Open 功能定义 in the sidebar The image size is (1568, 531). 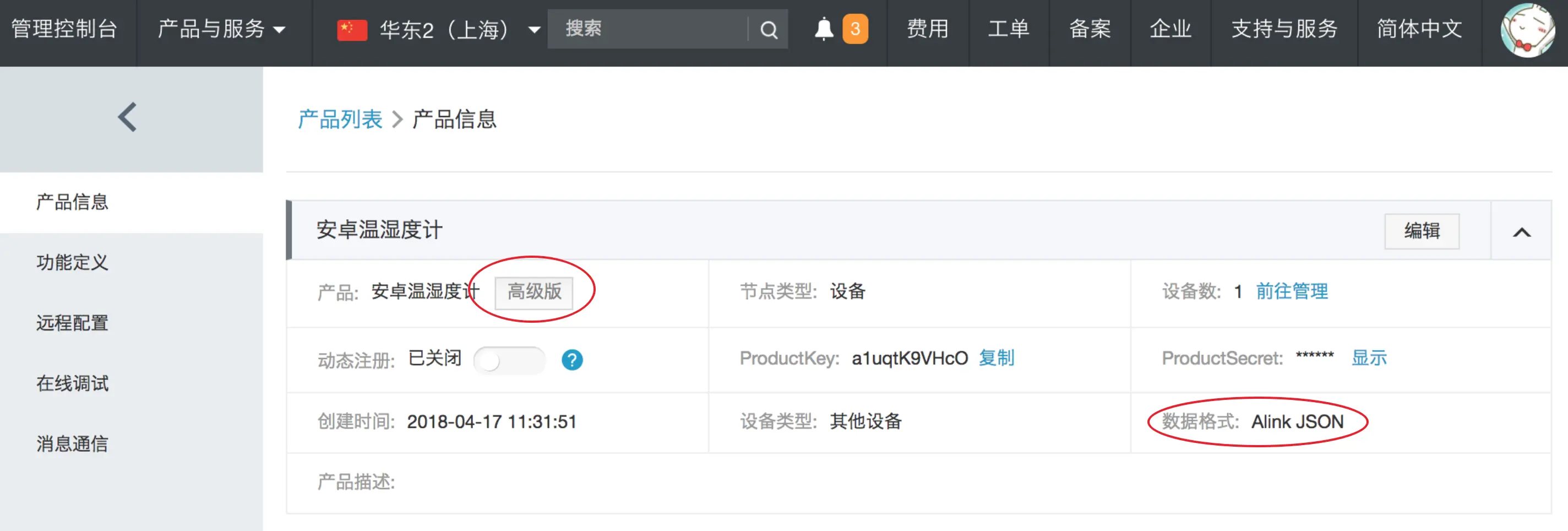click(x=72, y=262)
